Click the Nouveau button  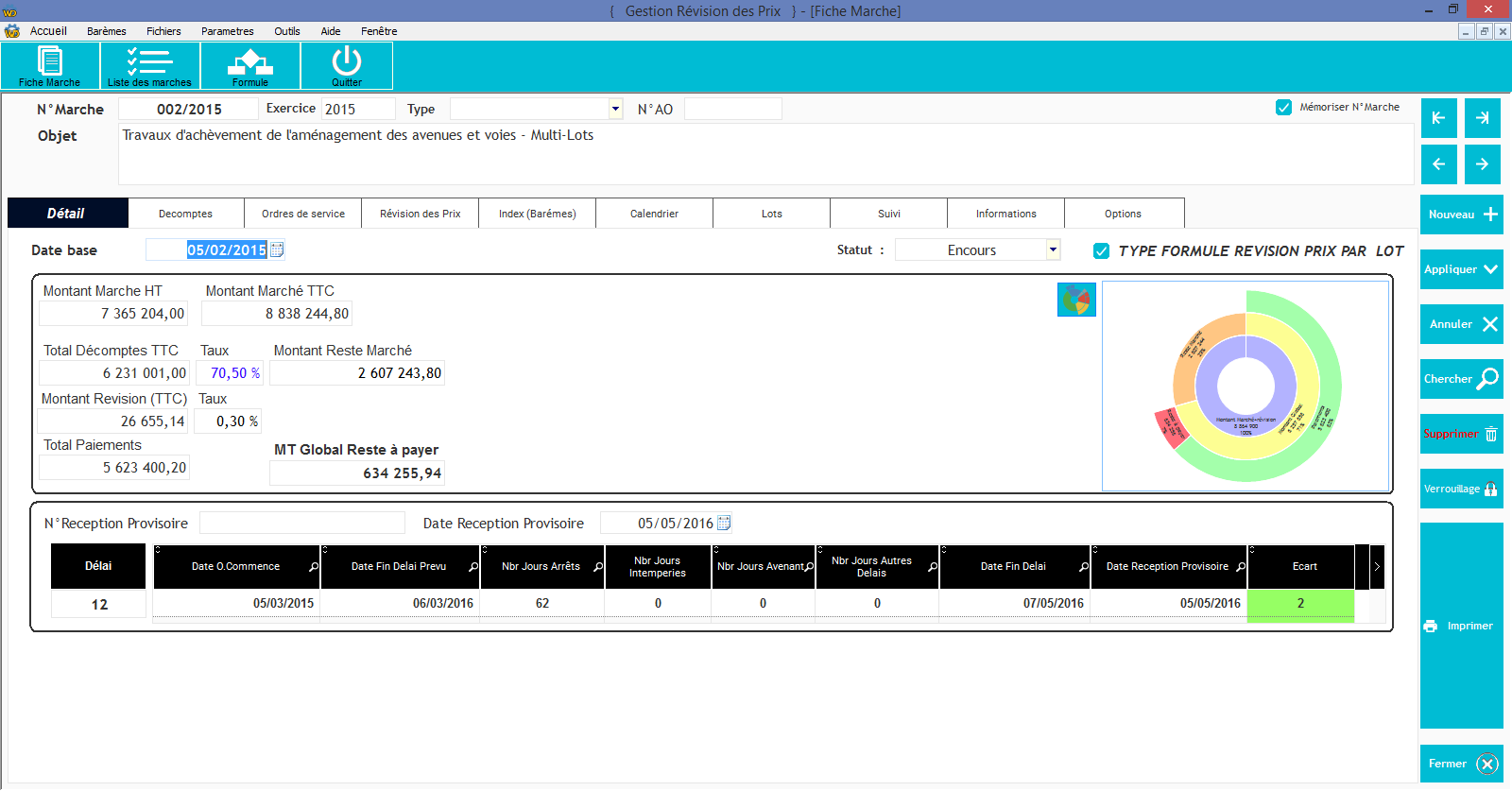tap(1461, 215)
